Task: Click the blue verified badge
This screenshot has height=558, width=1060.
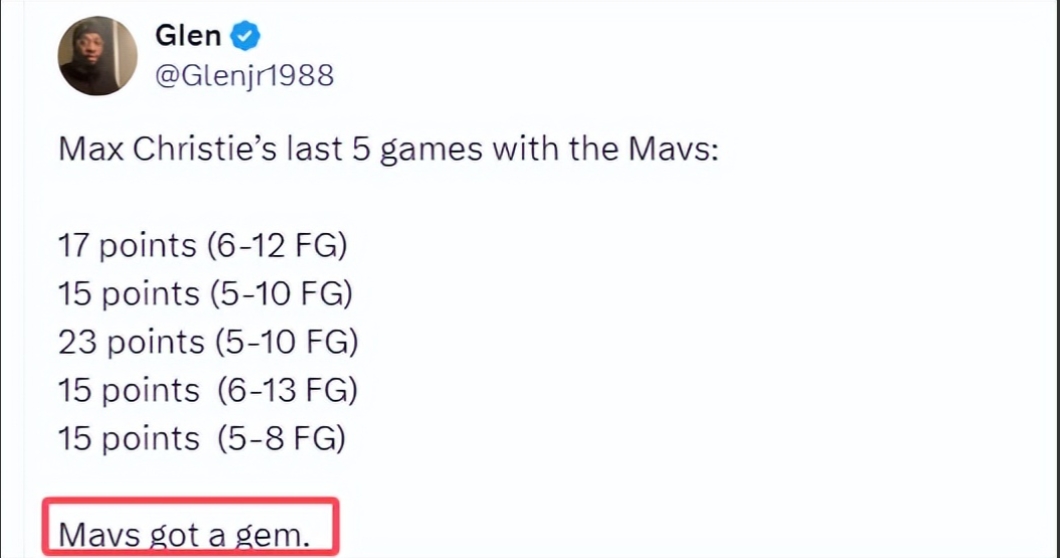Action: pyautogui.click(x=246, y=37)
